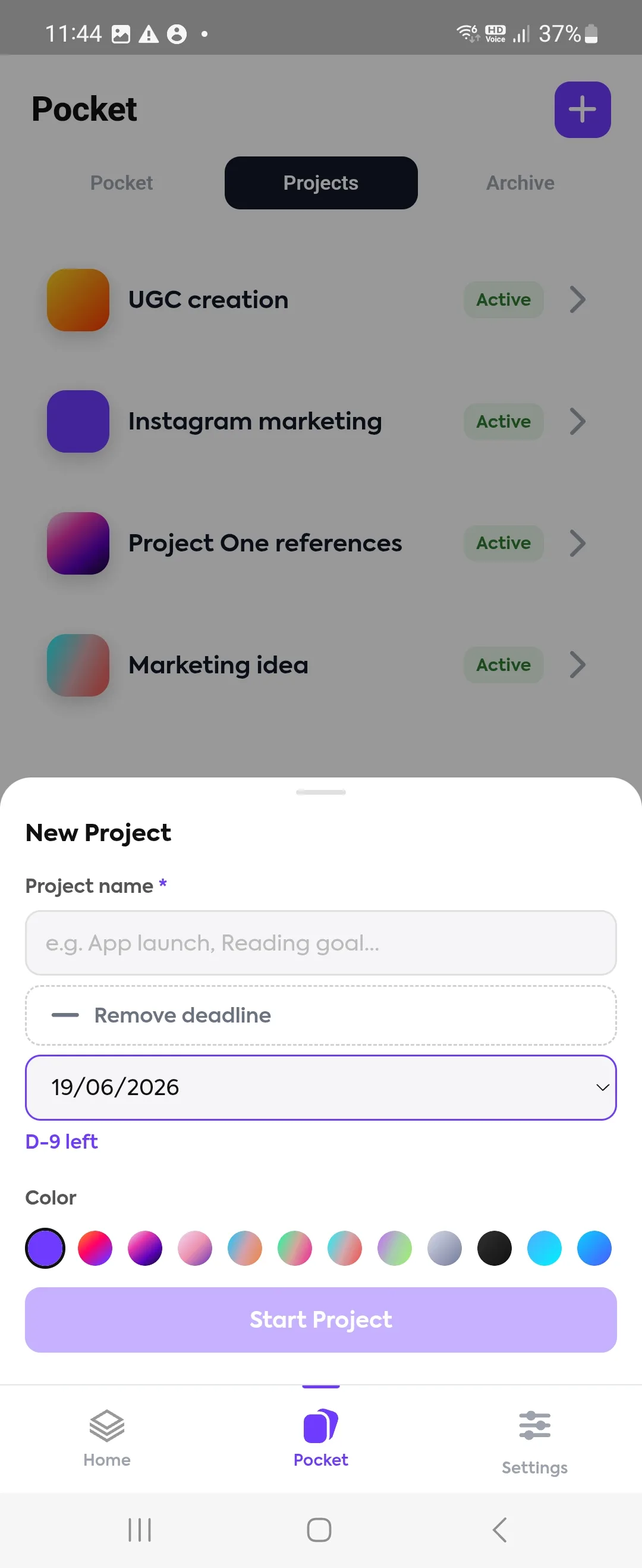This screenshot has height=1568, width=642.
Task: Tap Active status badge on UGC creation
Action: point(503,299)
